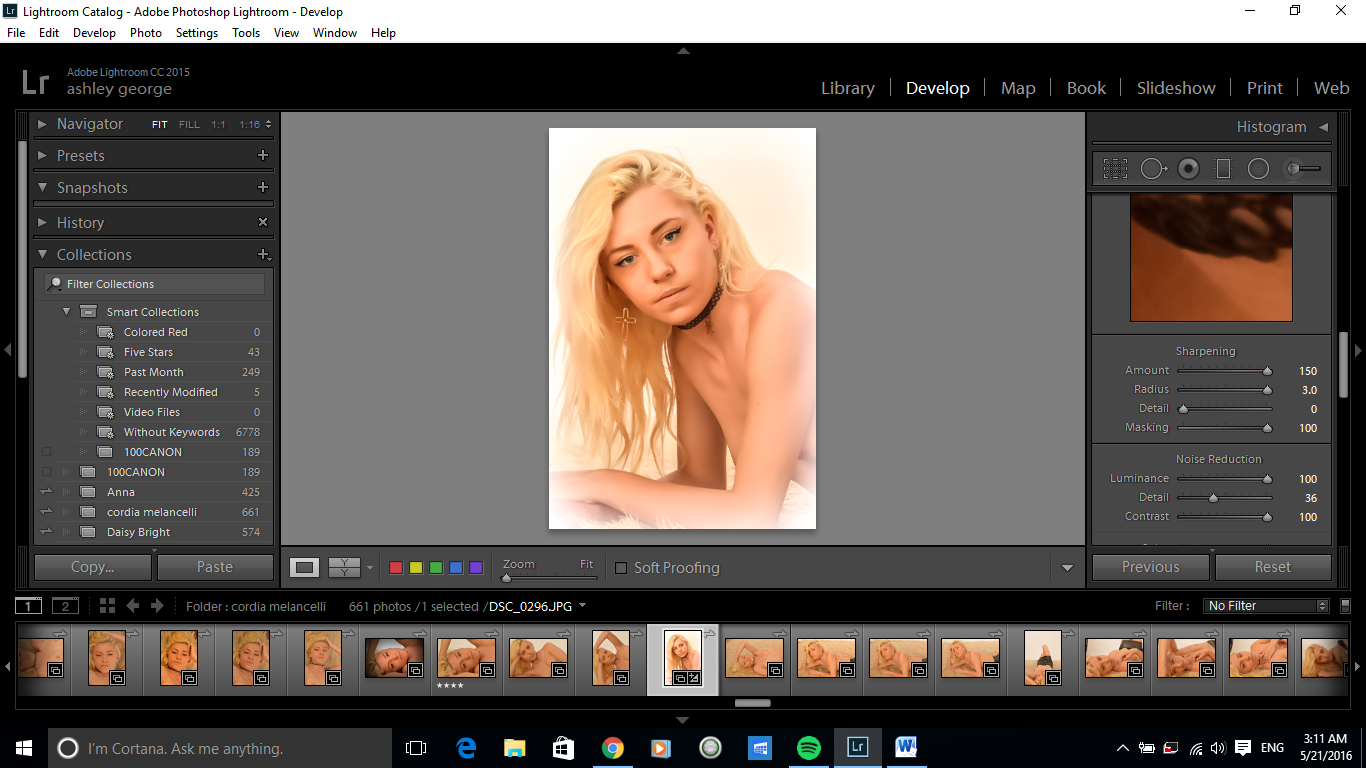Expand the History panel
Screen dimensions: 1366x768
point(42,222)
